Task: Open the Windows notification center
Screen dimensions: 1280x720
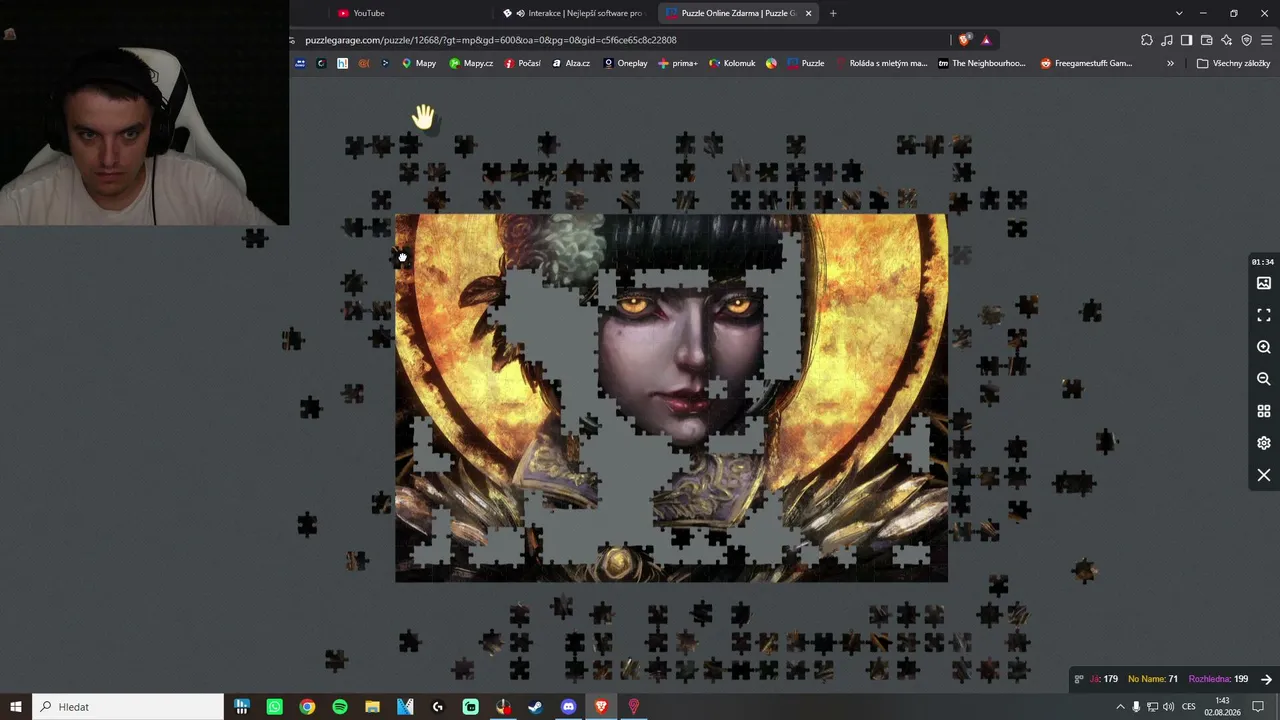Action: 1258,707
